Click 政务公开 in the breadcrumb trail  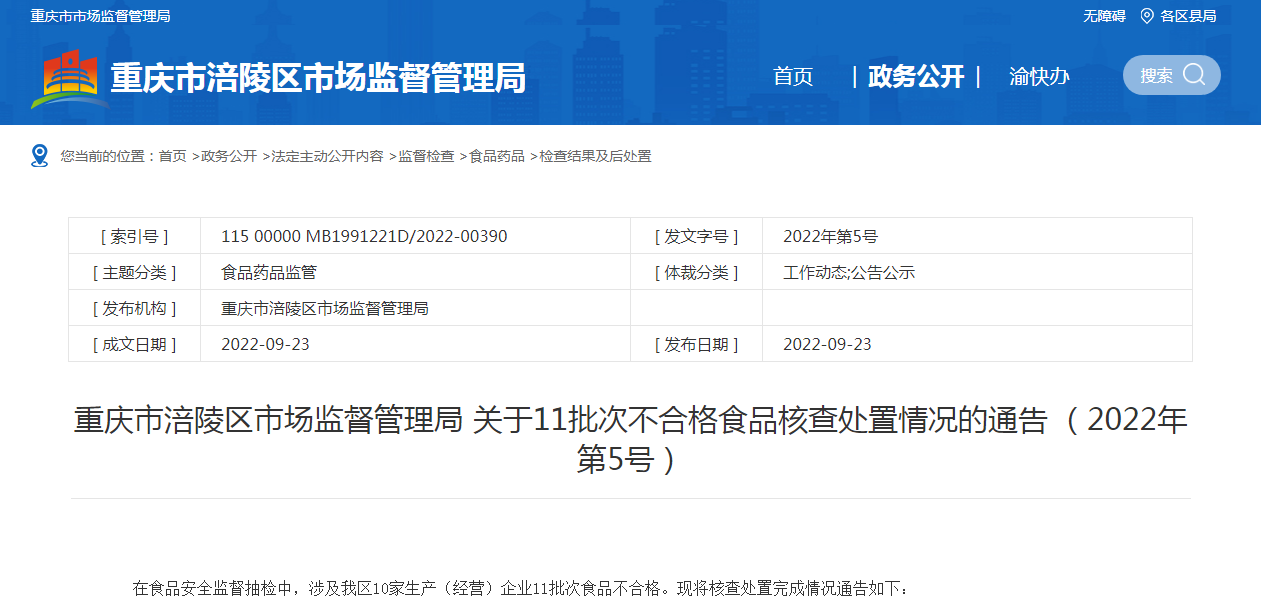tap(229, 156)
